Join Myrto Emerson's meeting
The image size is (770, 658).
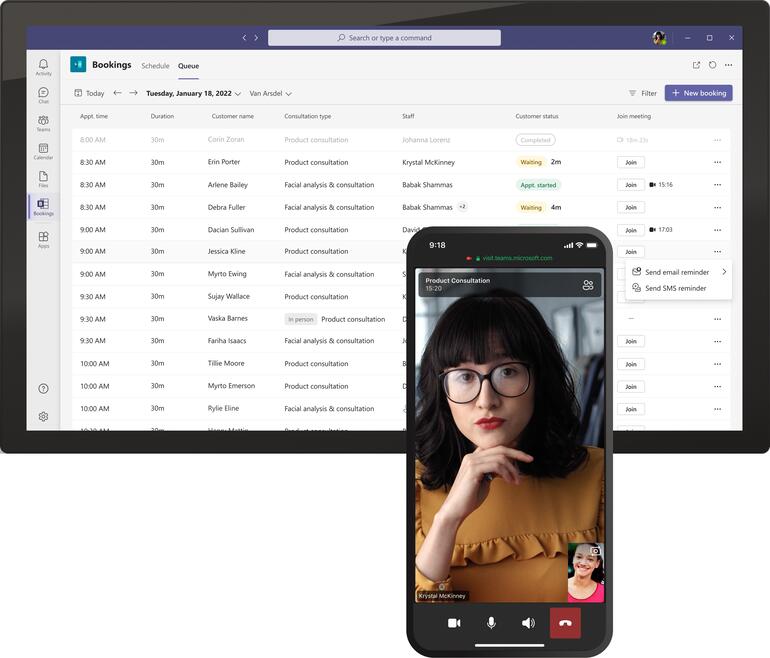point(631,386)
